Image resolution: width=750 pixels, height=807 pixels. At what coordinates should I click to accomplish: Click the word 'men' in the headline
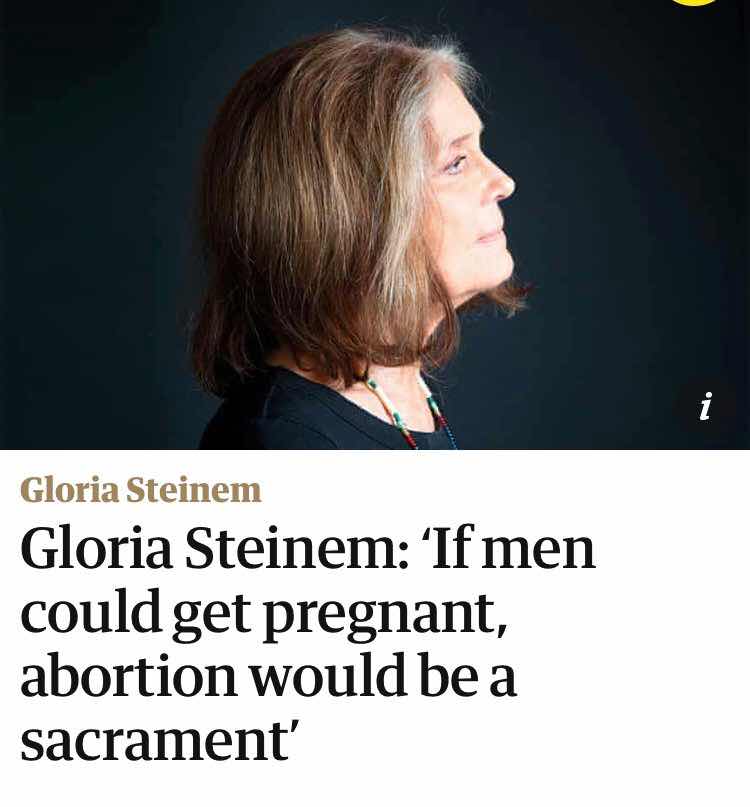tap(538, 551)
